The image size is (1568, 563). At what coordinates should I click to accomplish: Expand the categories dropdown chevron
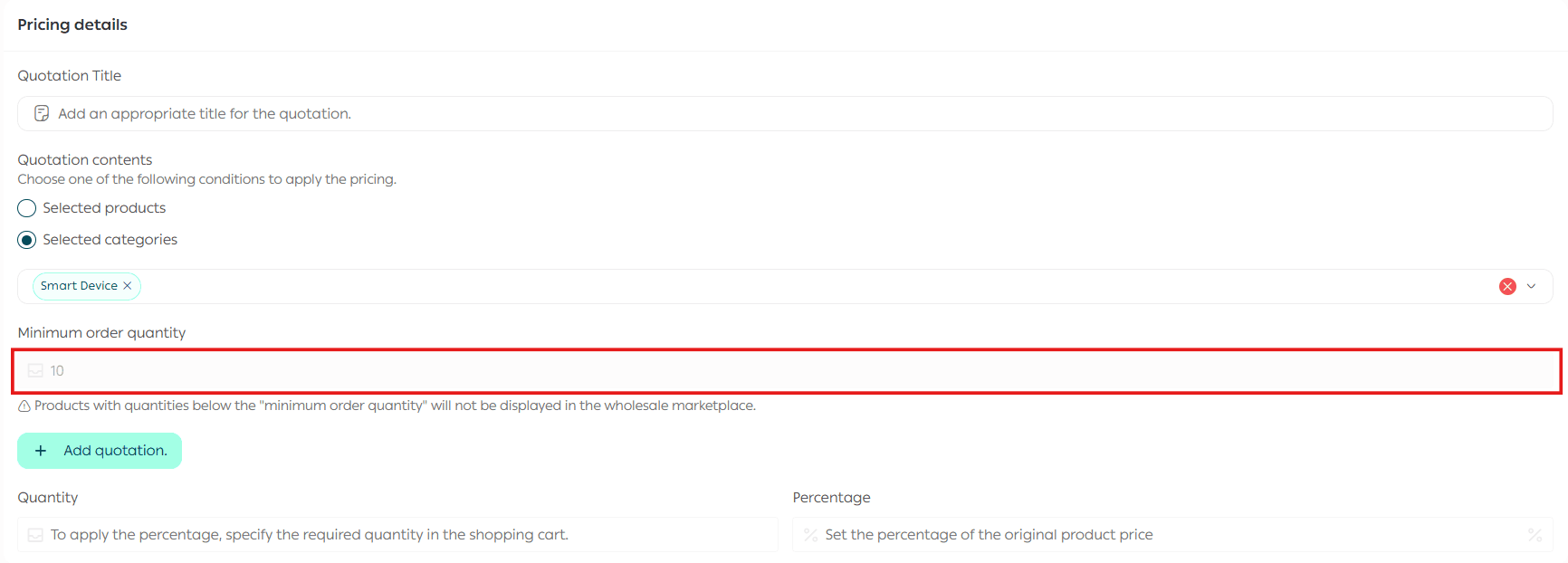[1531, 287]
